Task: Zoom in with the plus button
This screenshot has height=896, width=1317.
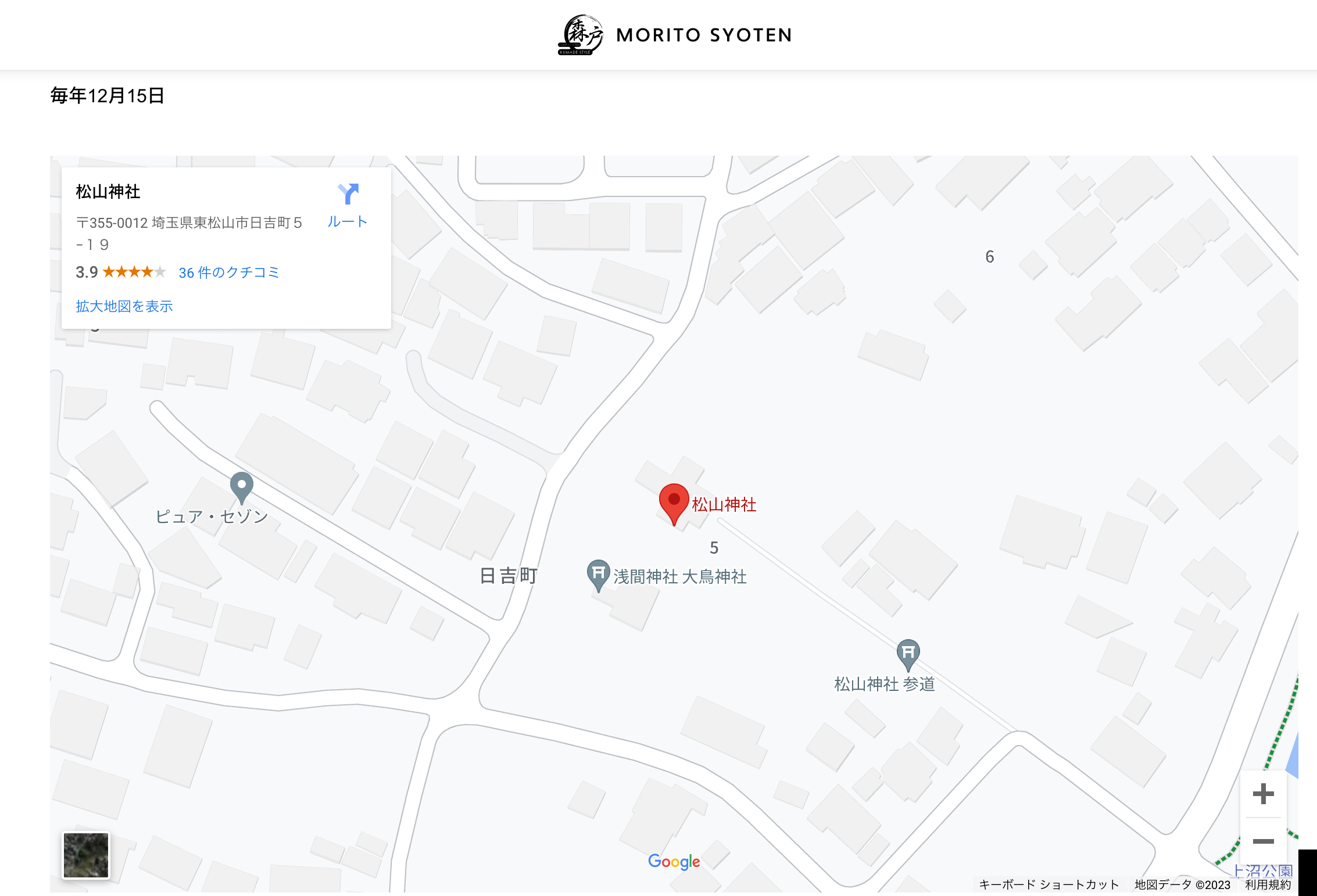Action: coord(1263,794)
